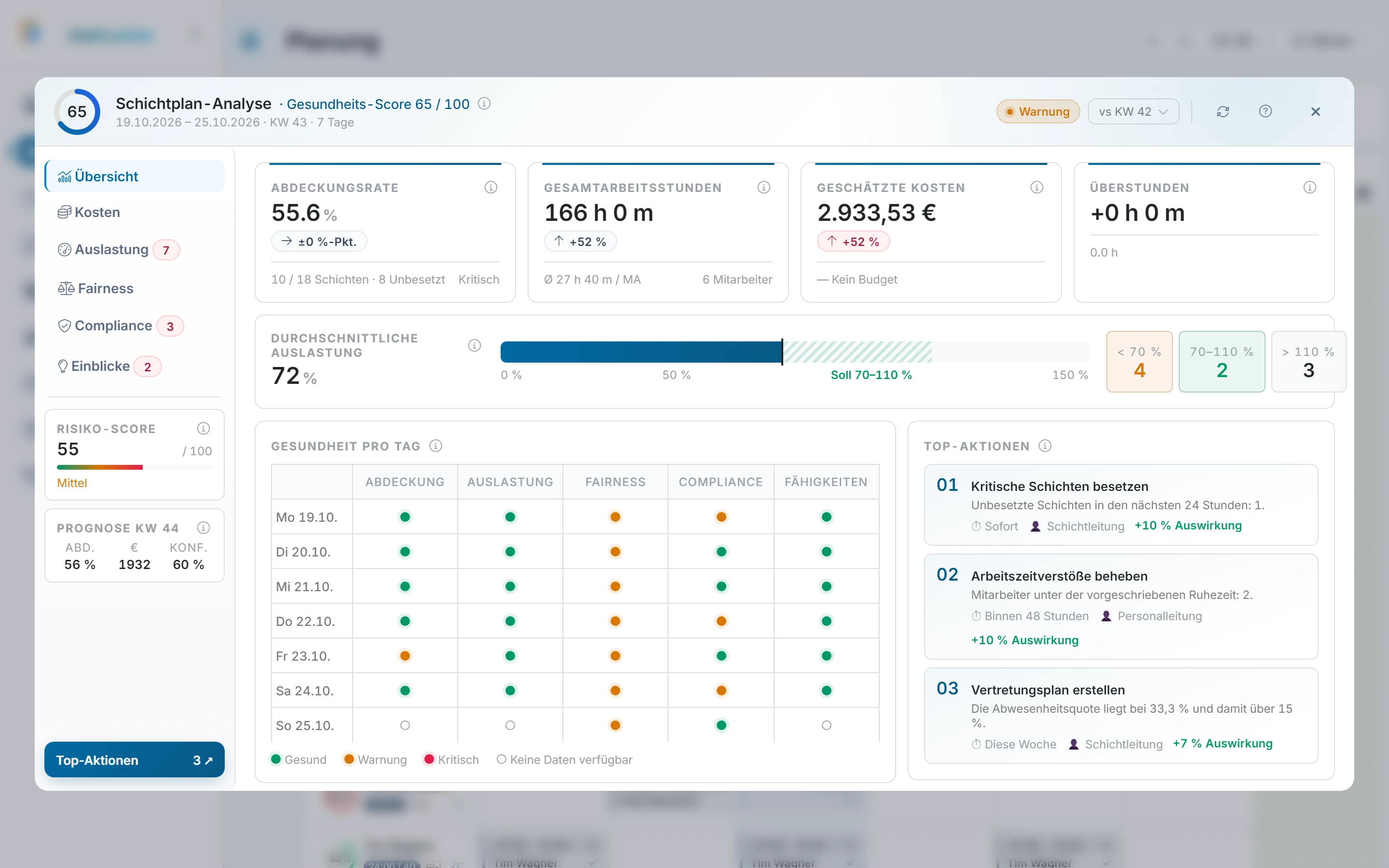Click the average utilization progress bar

[794, 352]
